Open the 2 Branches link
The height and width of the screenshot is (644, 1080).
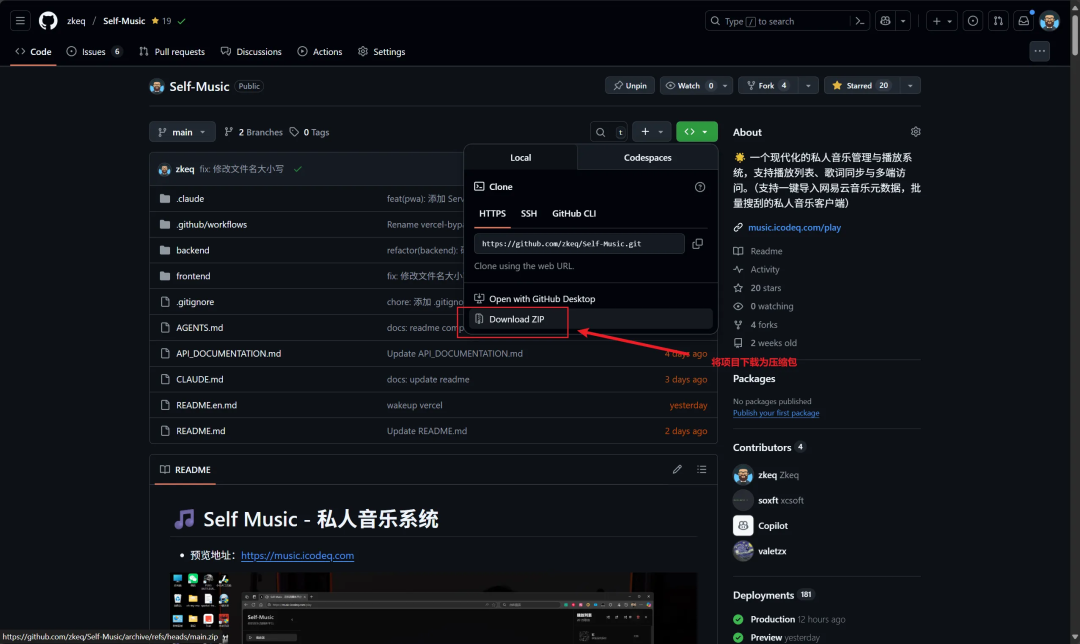(253, 132)
